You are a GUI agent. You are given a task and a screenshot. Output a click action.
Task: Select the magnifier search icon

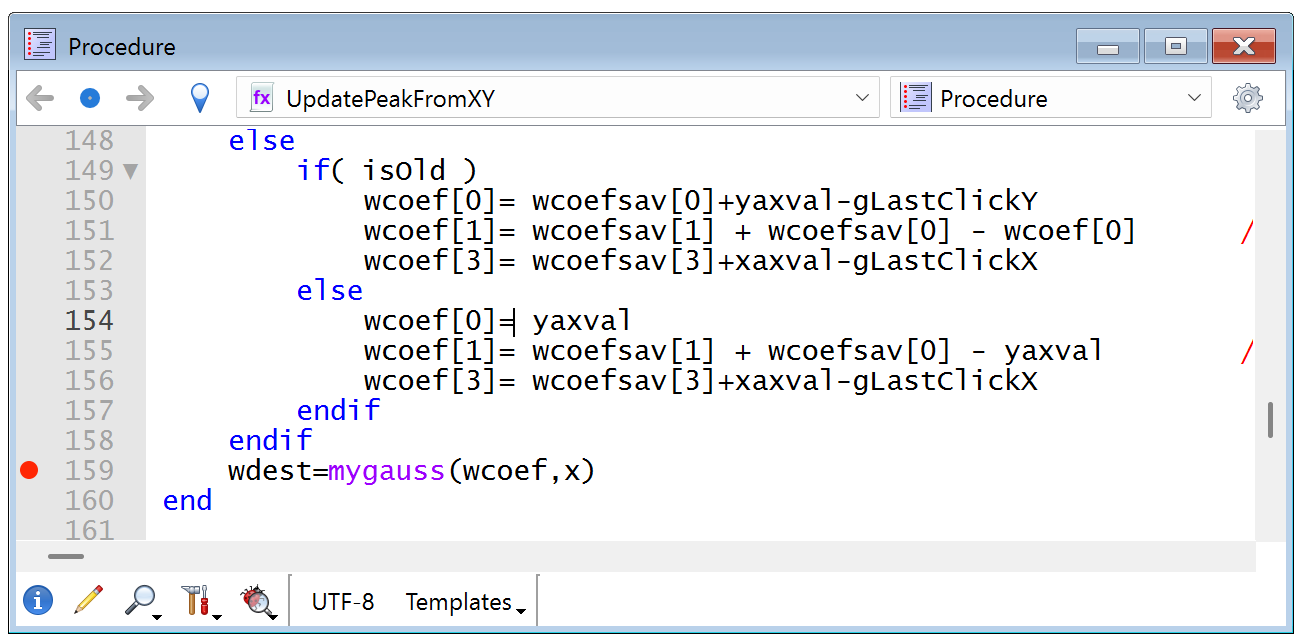tap(140, 600)
